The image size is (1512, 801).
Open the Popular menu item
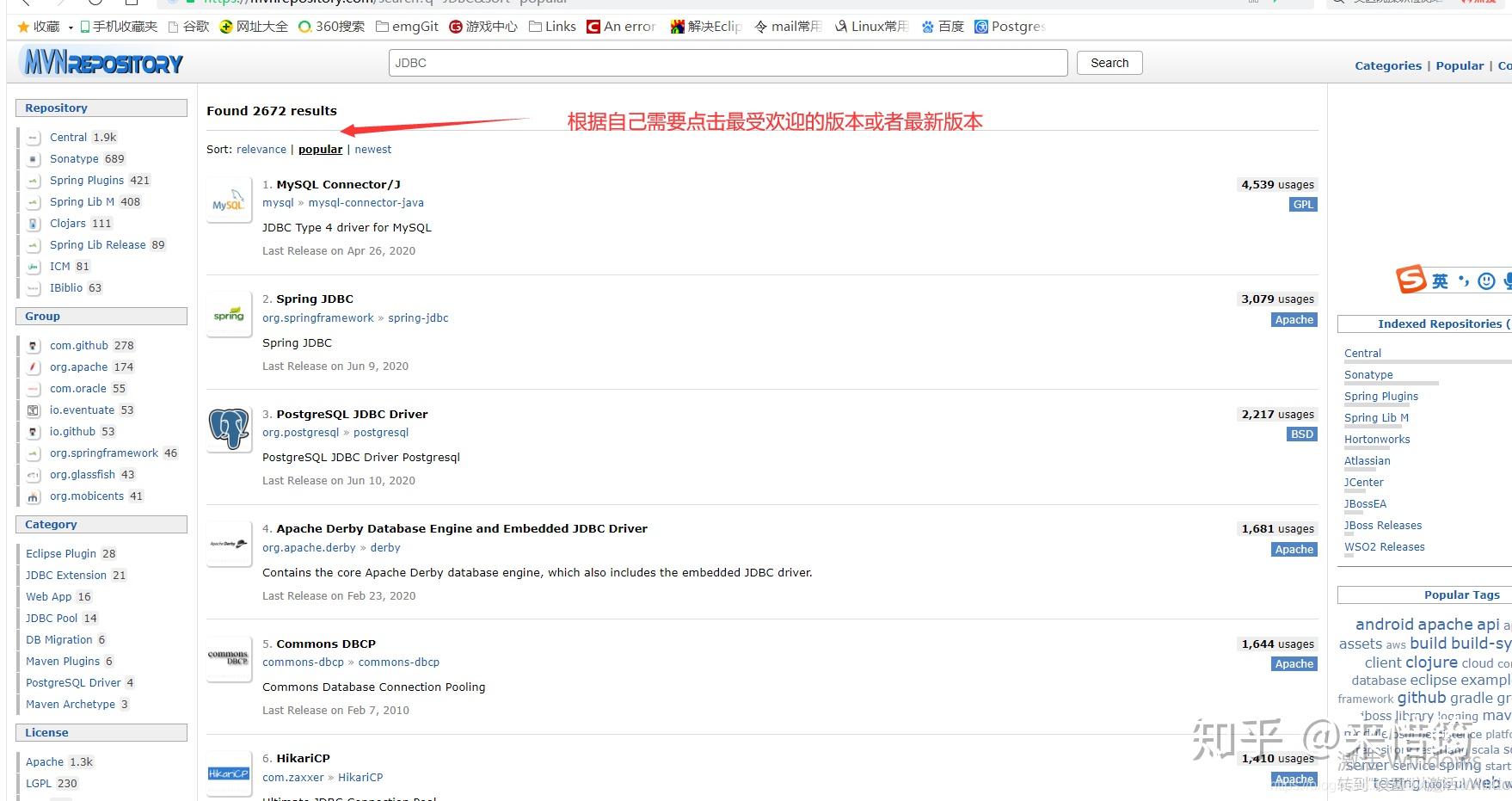(x=1460, y=65)
